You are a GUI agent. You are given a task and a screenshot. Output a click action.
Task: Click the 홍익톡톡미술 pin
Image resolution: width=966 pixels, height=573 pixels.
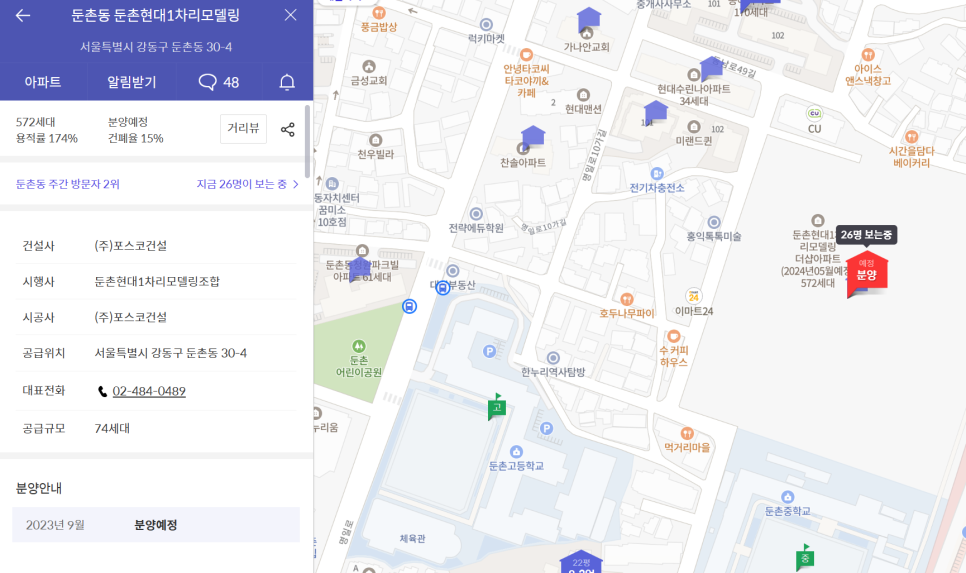(x=713, y=222)
